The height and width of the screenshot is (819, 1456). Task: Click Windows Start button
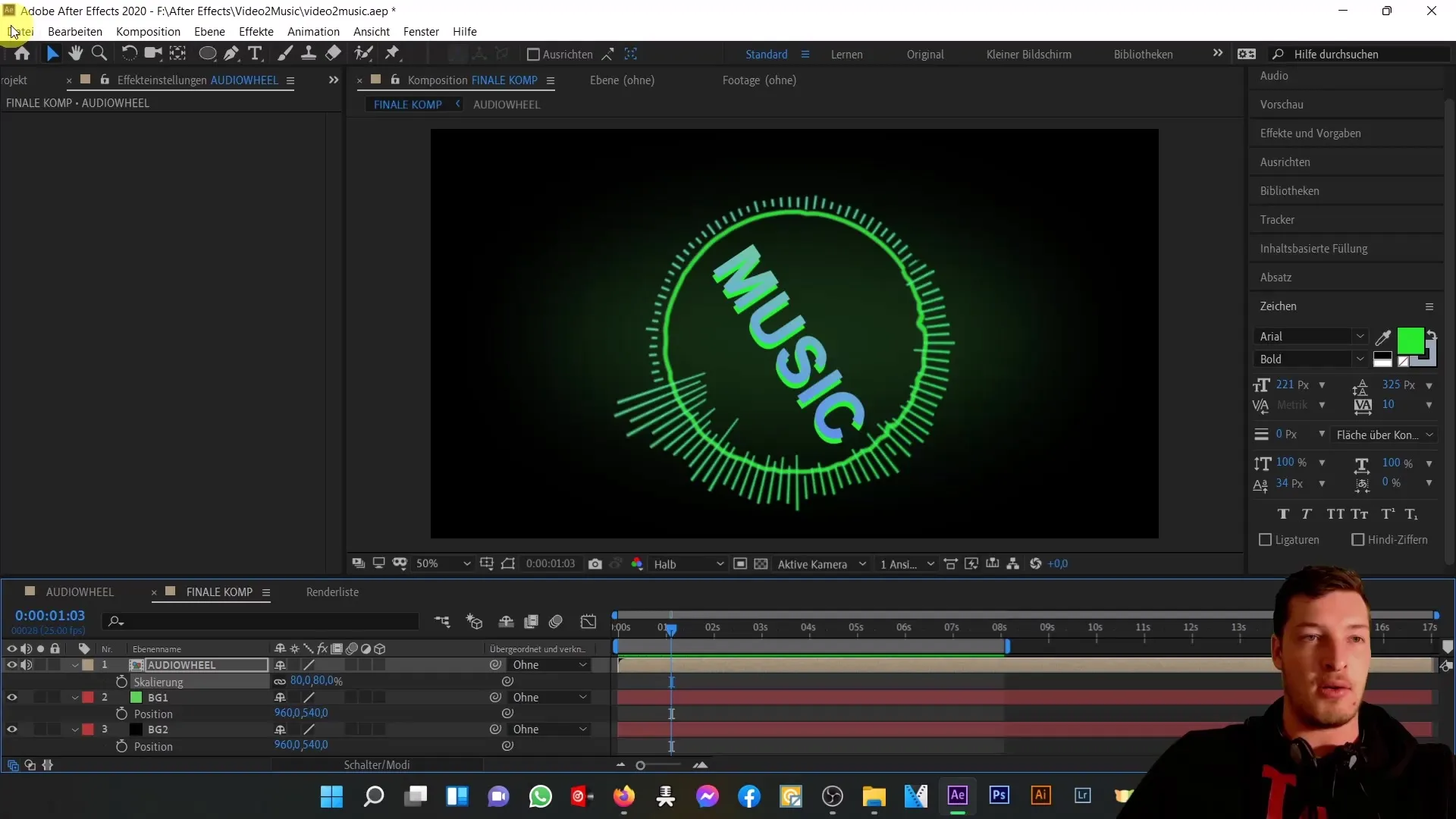tap(331, 796)
